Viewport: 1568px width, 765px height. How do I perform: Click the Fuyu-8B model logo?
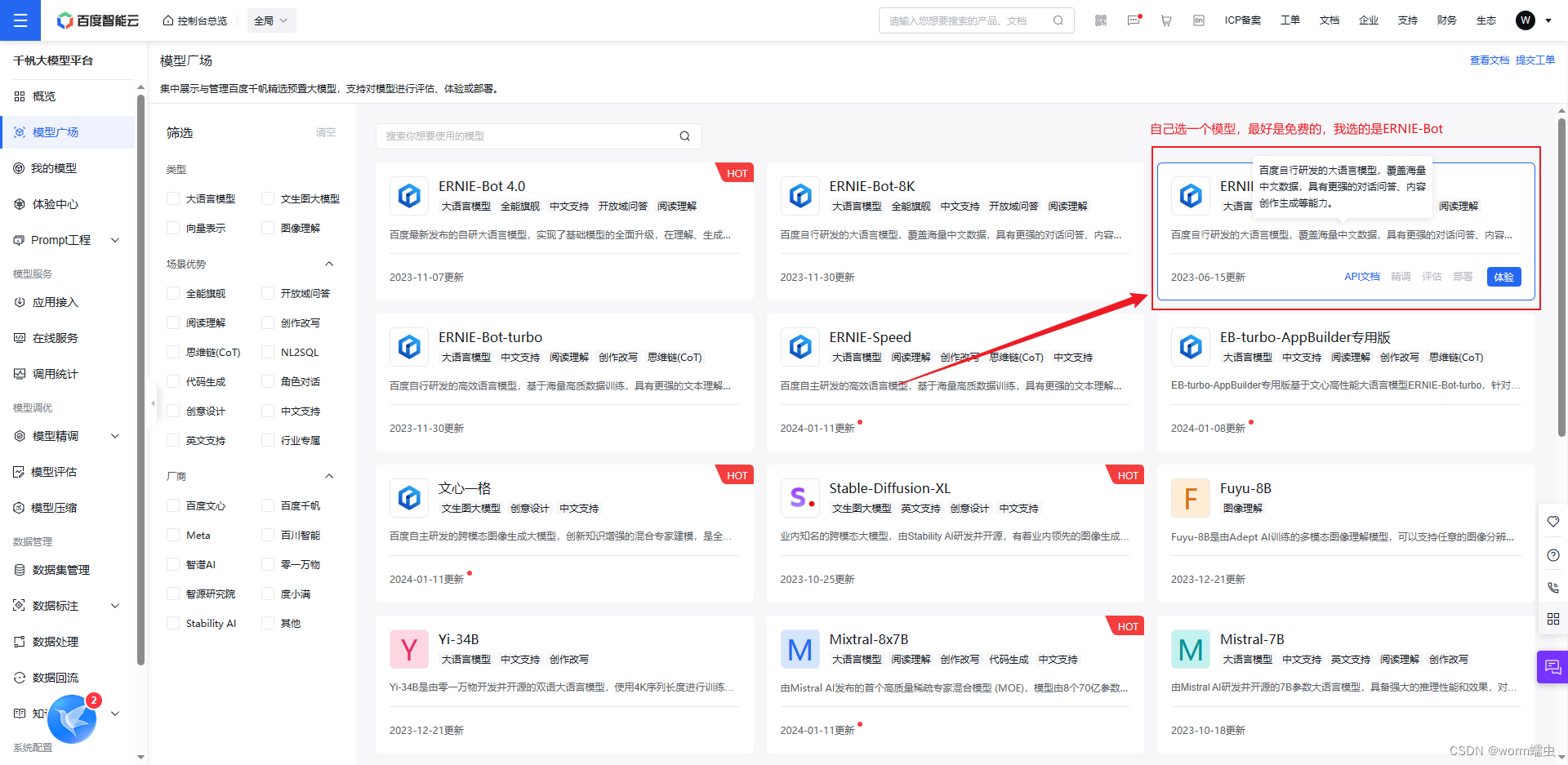click(1191, 498)
